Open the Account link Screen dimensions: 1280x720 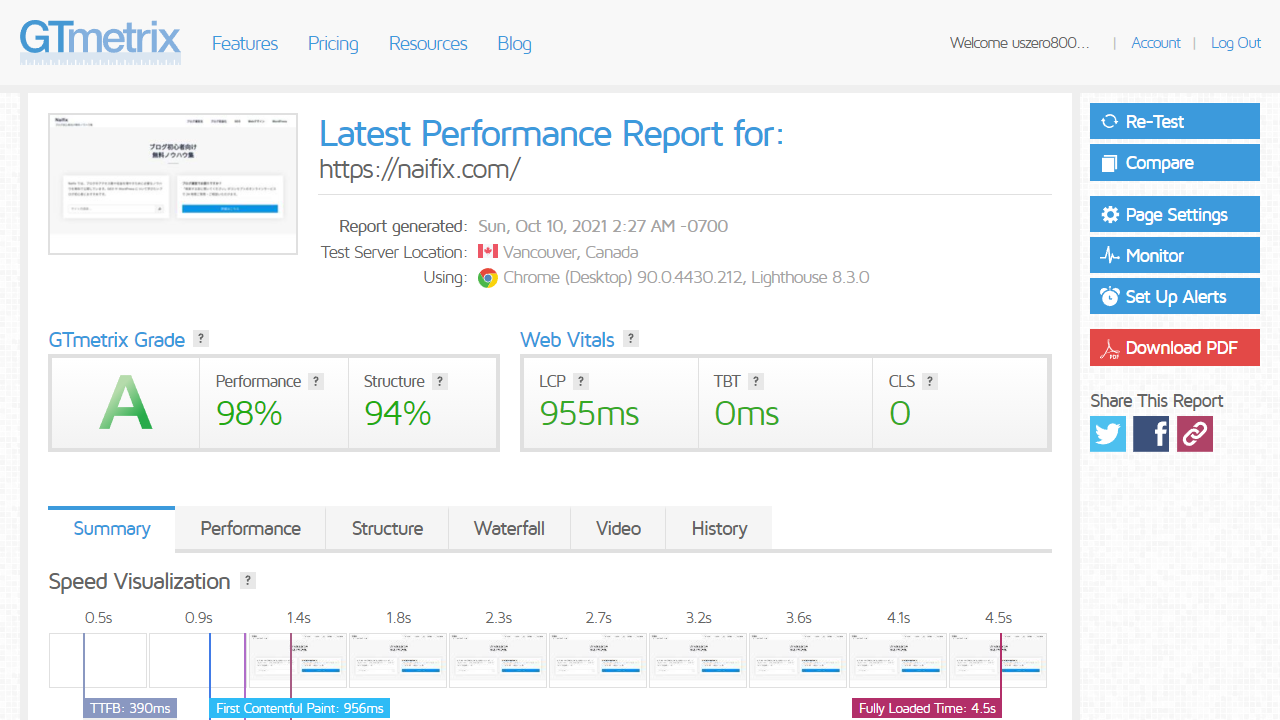coord(1156,43)
